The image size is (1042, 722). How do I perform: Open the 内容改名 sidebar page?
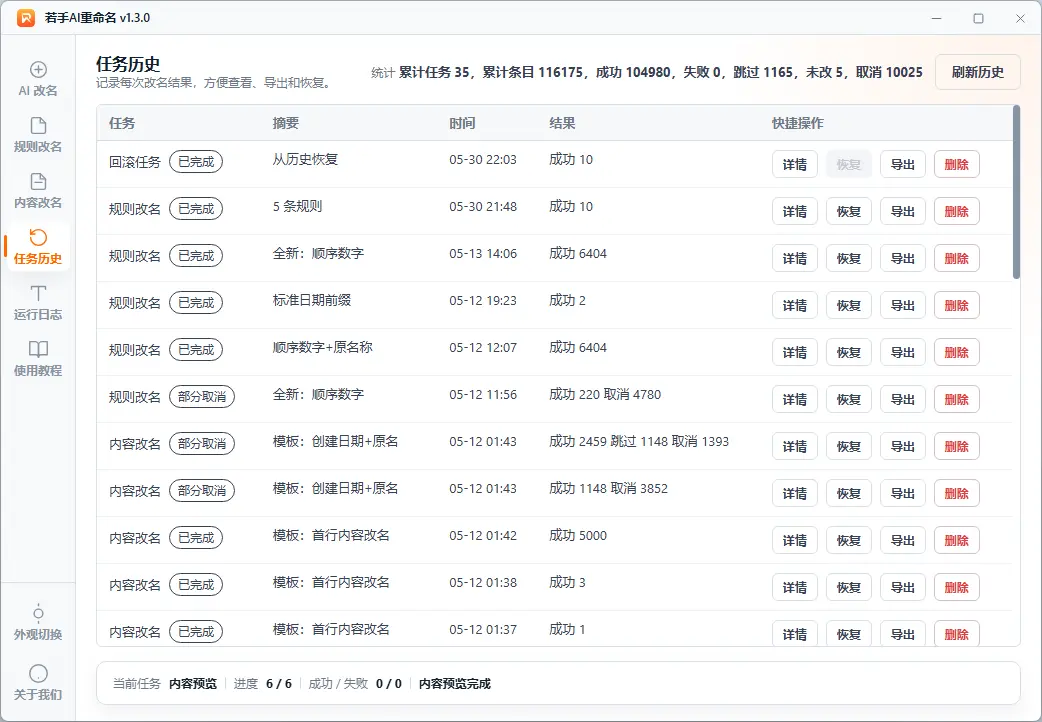pos(38,191)
